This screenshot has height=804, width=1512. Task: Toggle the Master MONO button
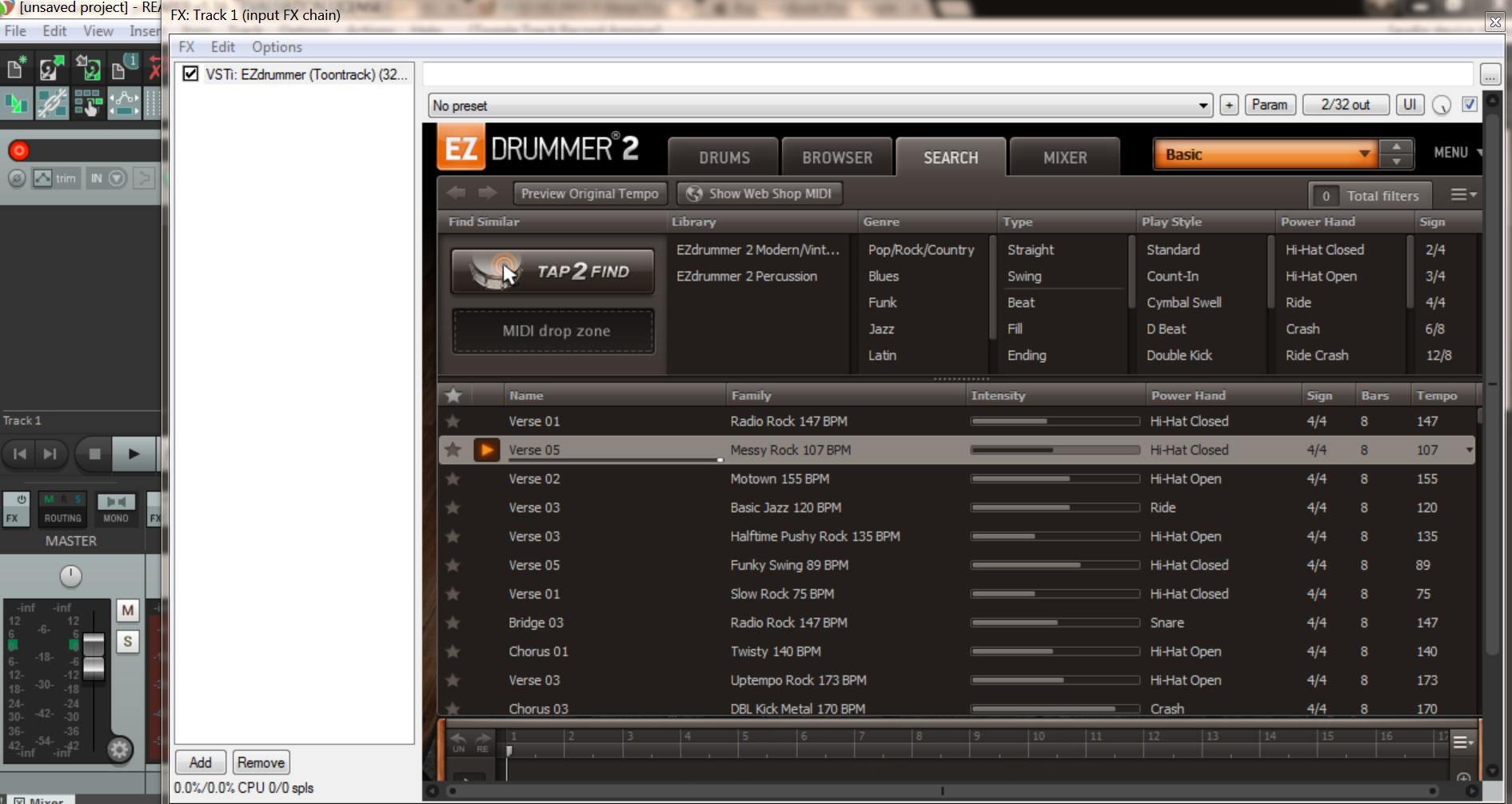(116, 509)
